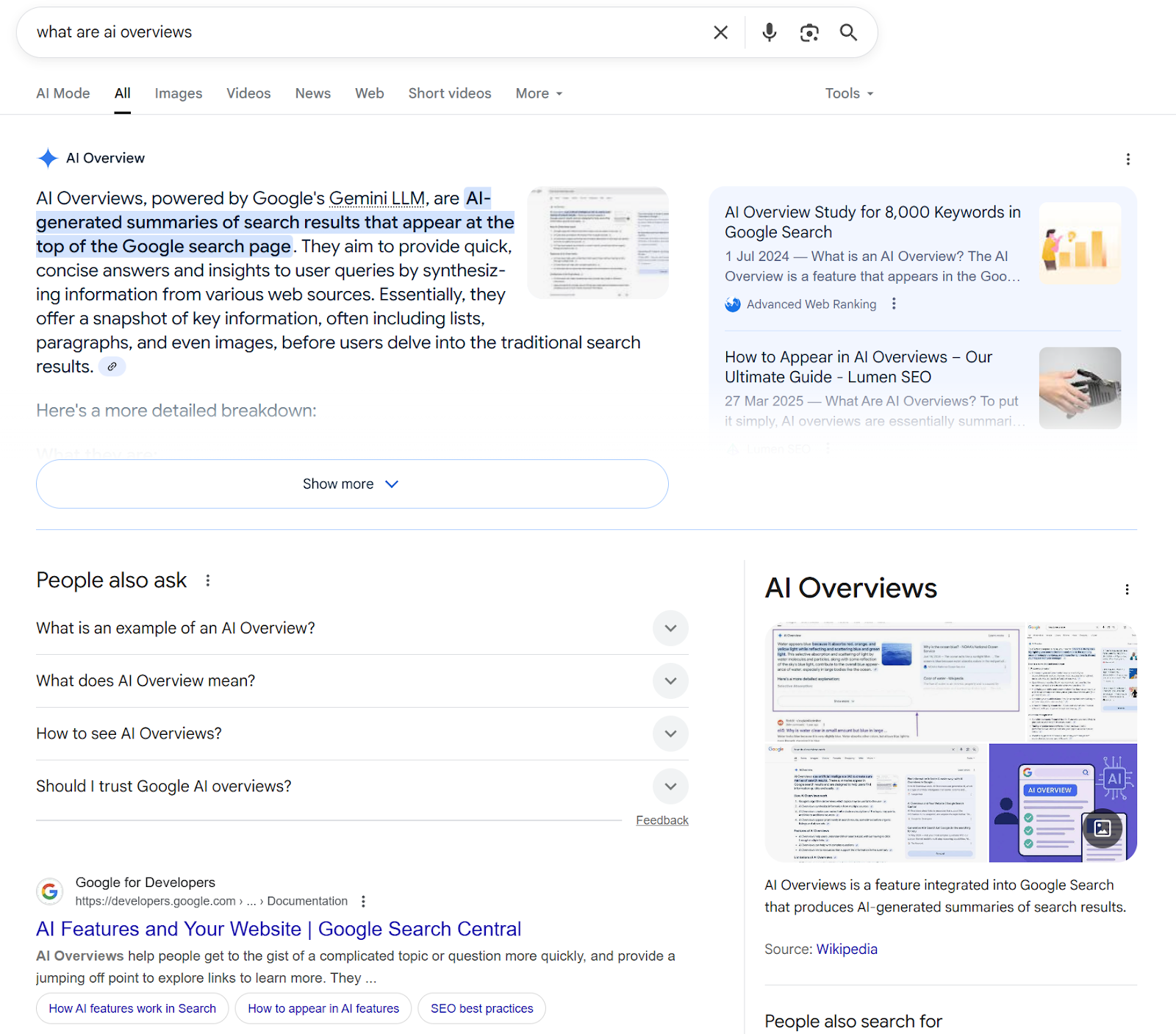Click inside the search input field
1176x1034 pixels.
(x=367, y=32)
